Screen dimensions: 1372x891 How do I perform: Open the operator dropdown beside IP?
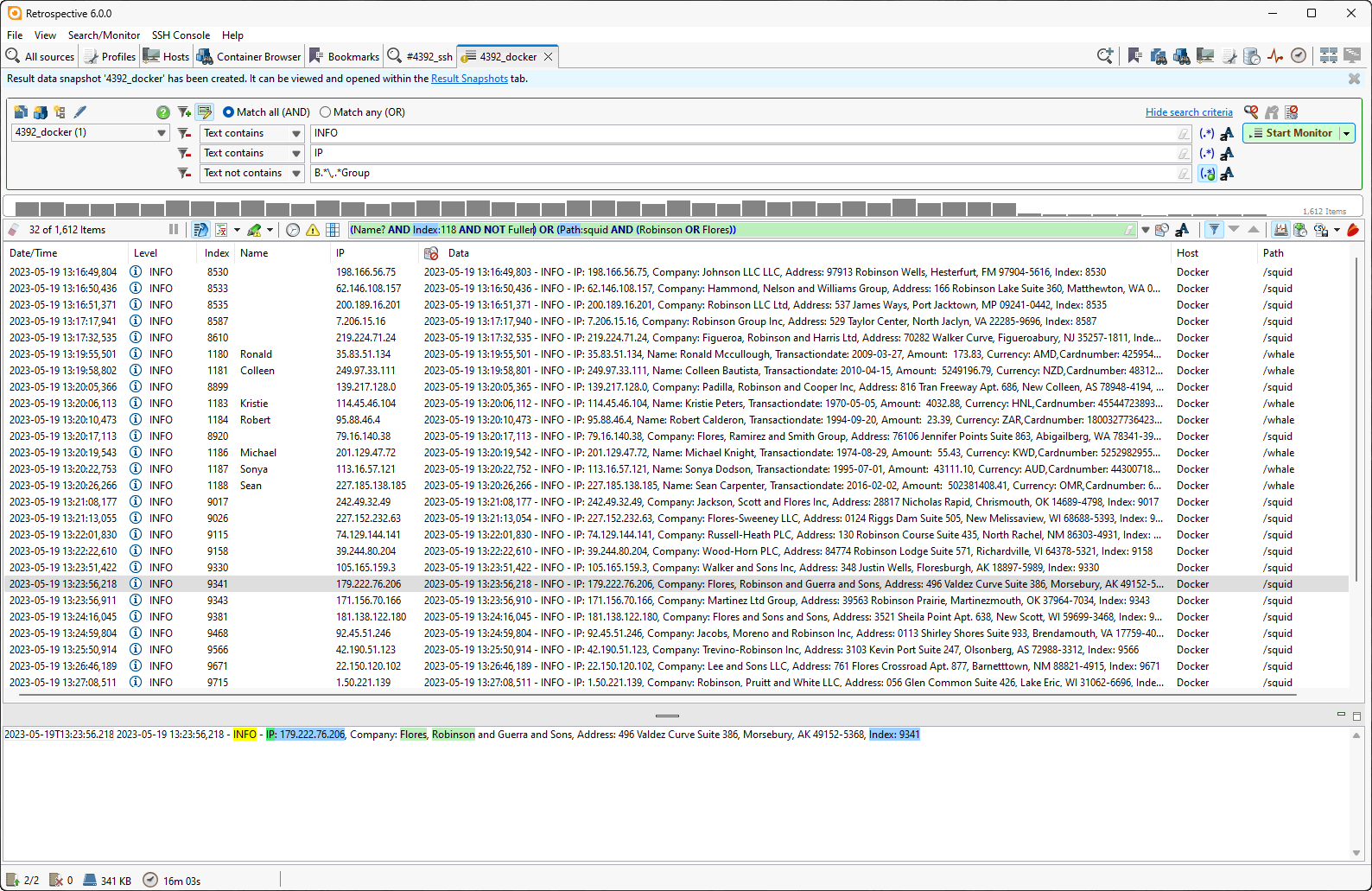(x=296, y=153)
